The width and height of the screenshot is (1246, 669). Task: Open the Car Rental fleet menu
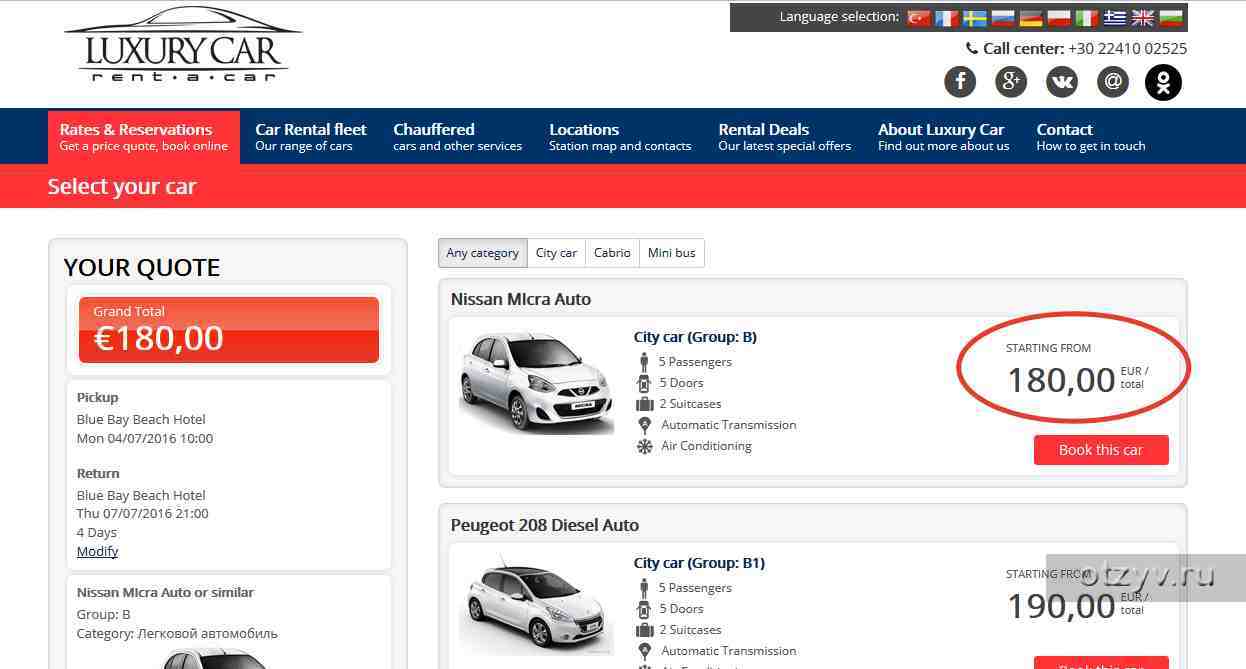tap(310, 137)
